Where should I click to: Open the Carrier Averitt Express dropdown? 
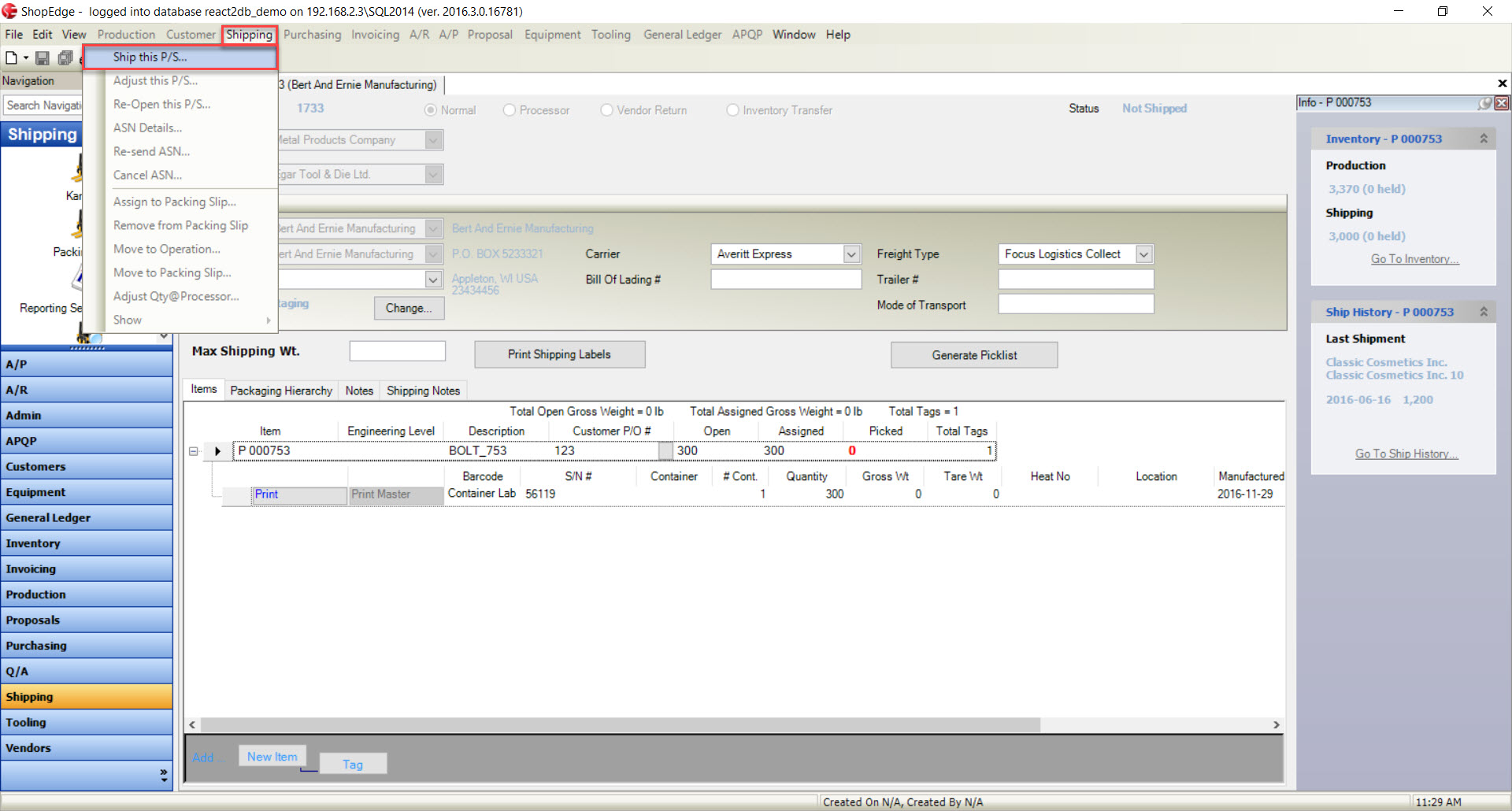point(851,254)
